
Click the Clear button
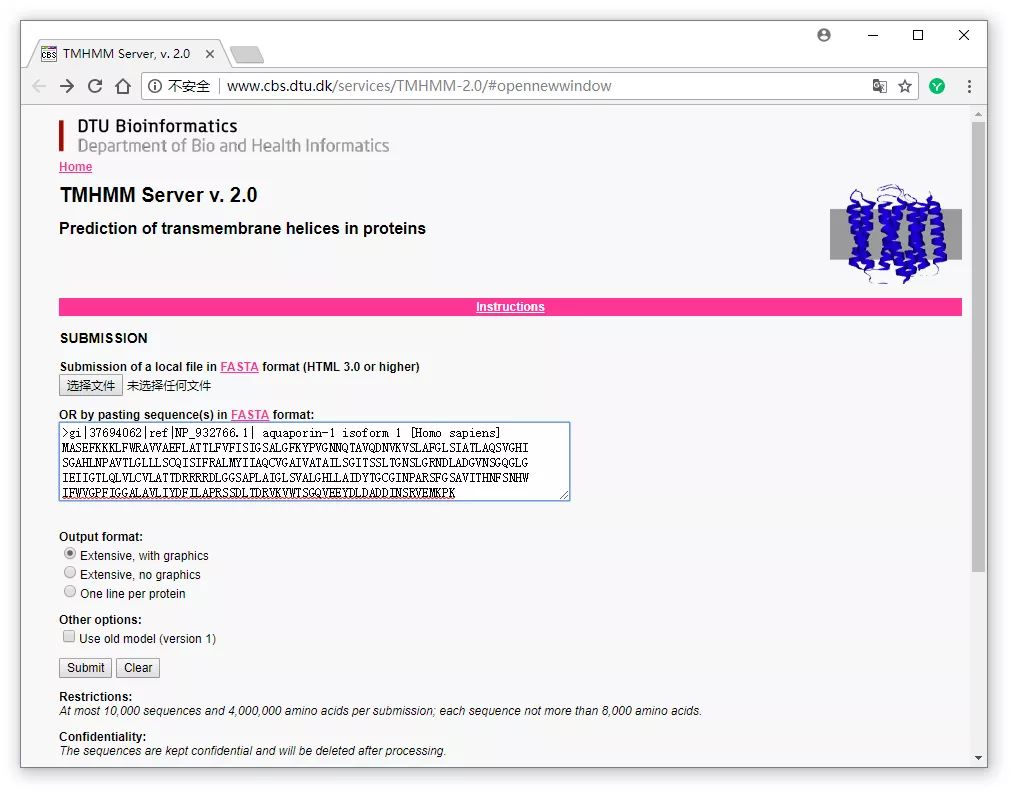137,667
